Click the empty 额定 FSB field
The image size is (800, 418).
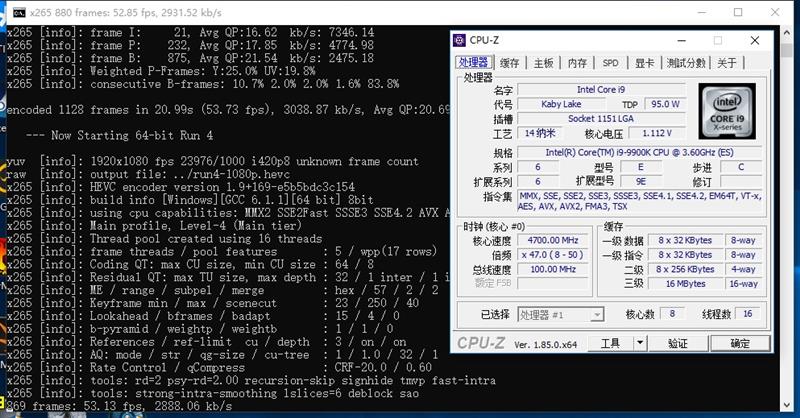click(x=553, y=283)
